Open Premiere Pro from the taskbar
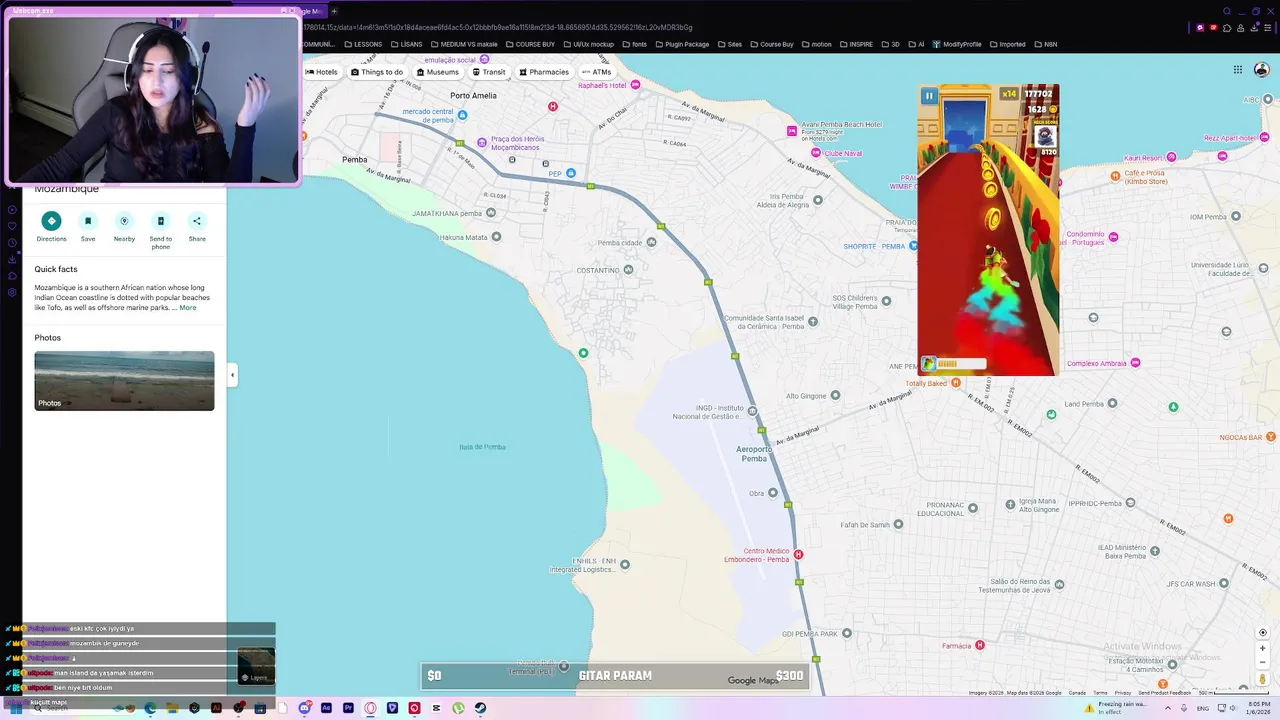This screenshot has height=720, width=1280. (x=348, y=708)
